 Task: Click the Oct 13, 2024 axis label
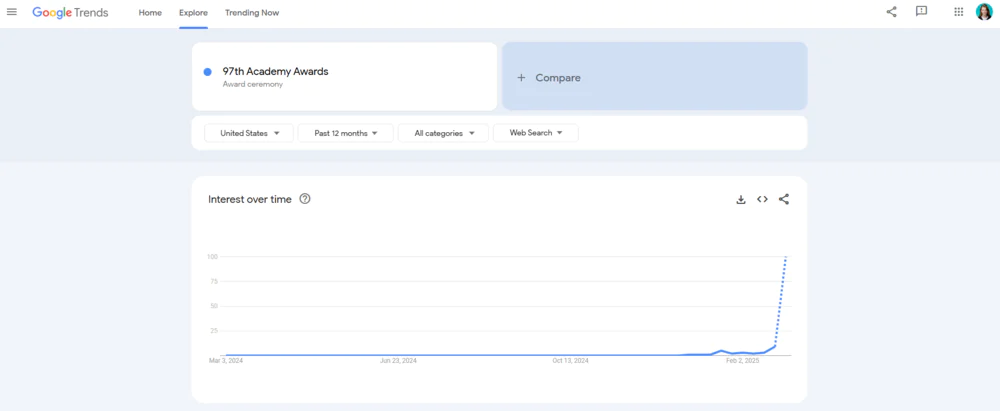tap(570, 361)
